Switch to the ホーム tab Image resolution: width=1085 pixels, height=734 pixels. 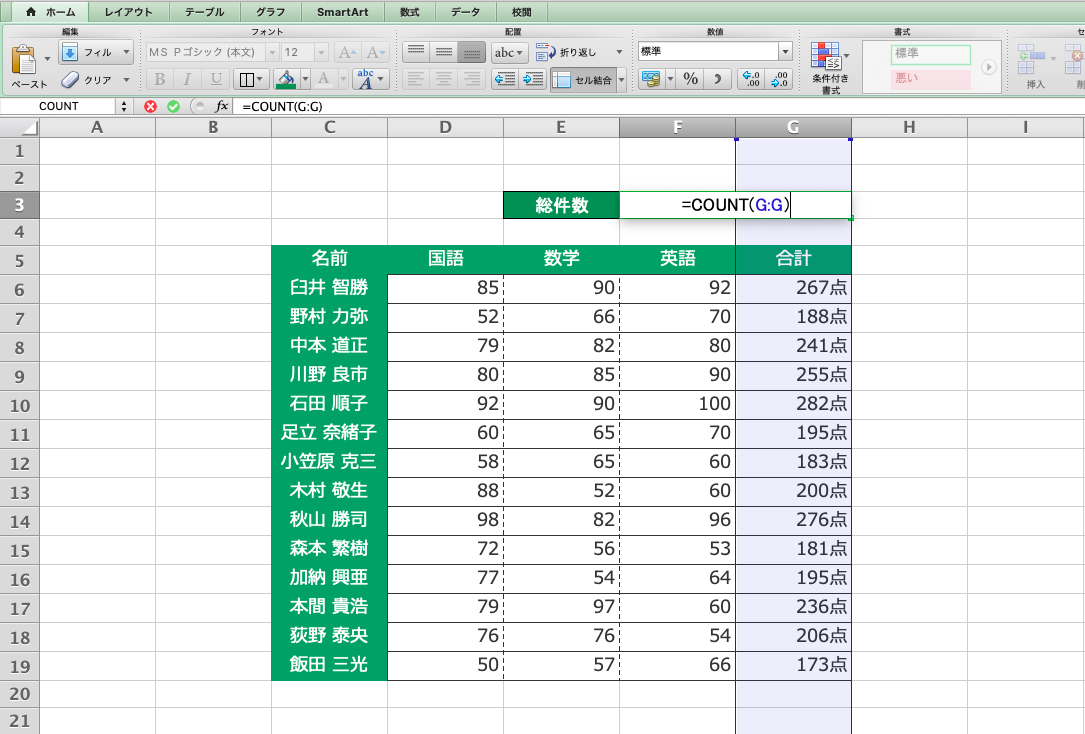(x=50, y=12)
